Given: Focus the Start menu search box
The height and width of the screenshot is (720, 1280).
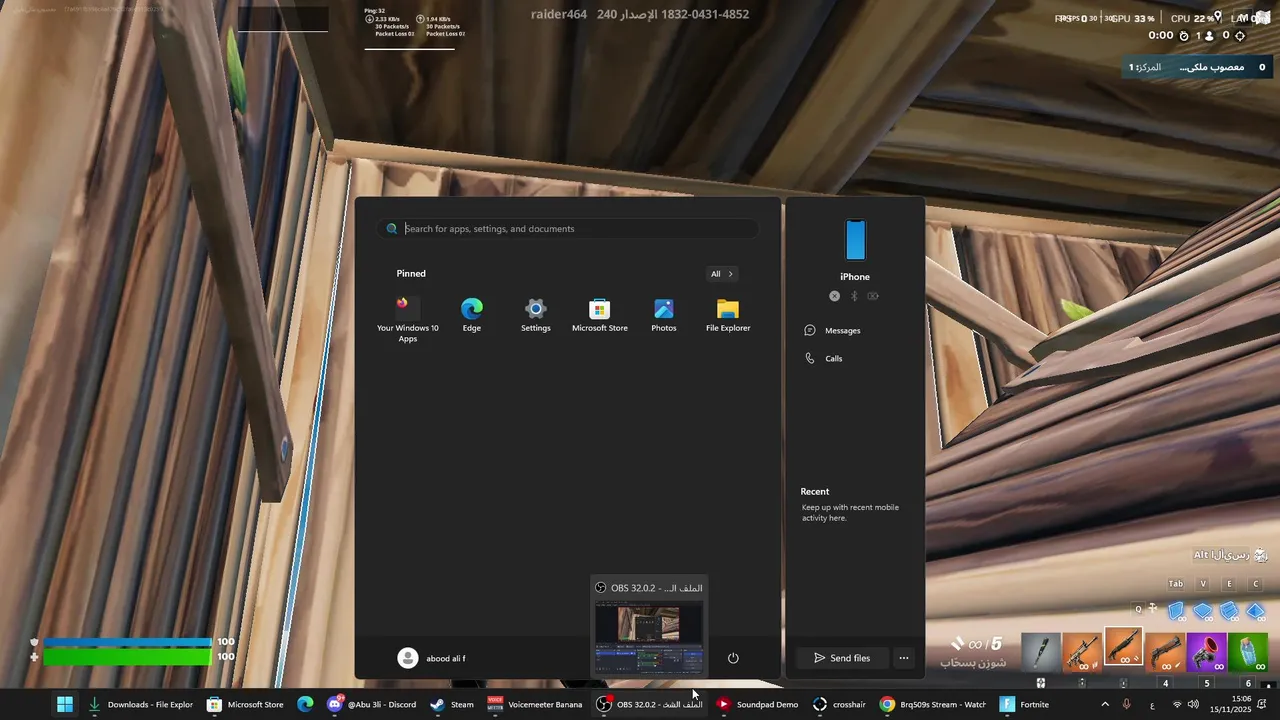Looking at the screenshot, I should click(568, 229).
